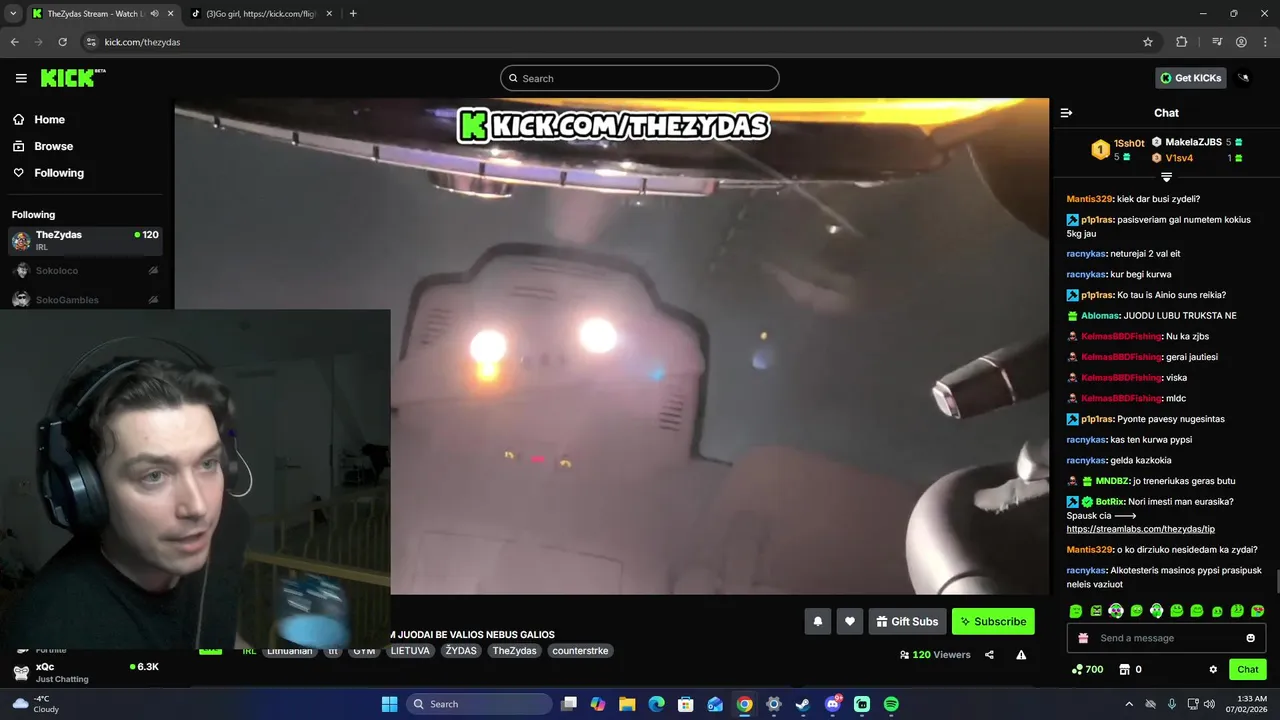This screenshot has height=720, width=1280.
Task: Open xQc channel in sidebar
Action: 85,672
